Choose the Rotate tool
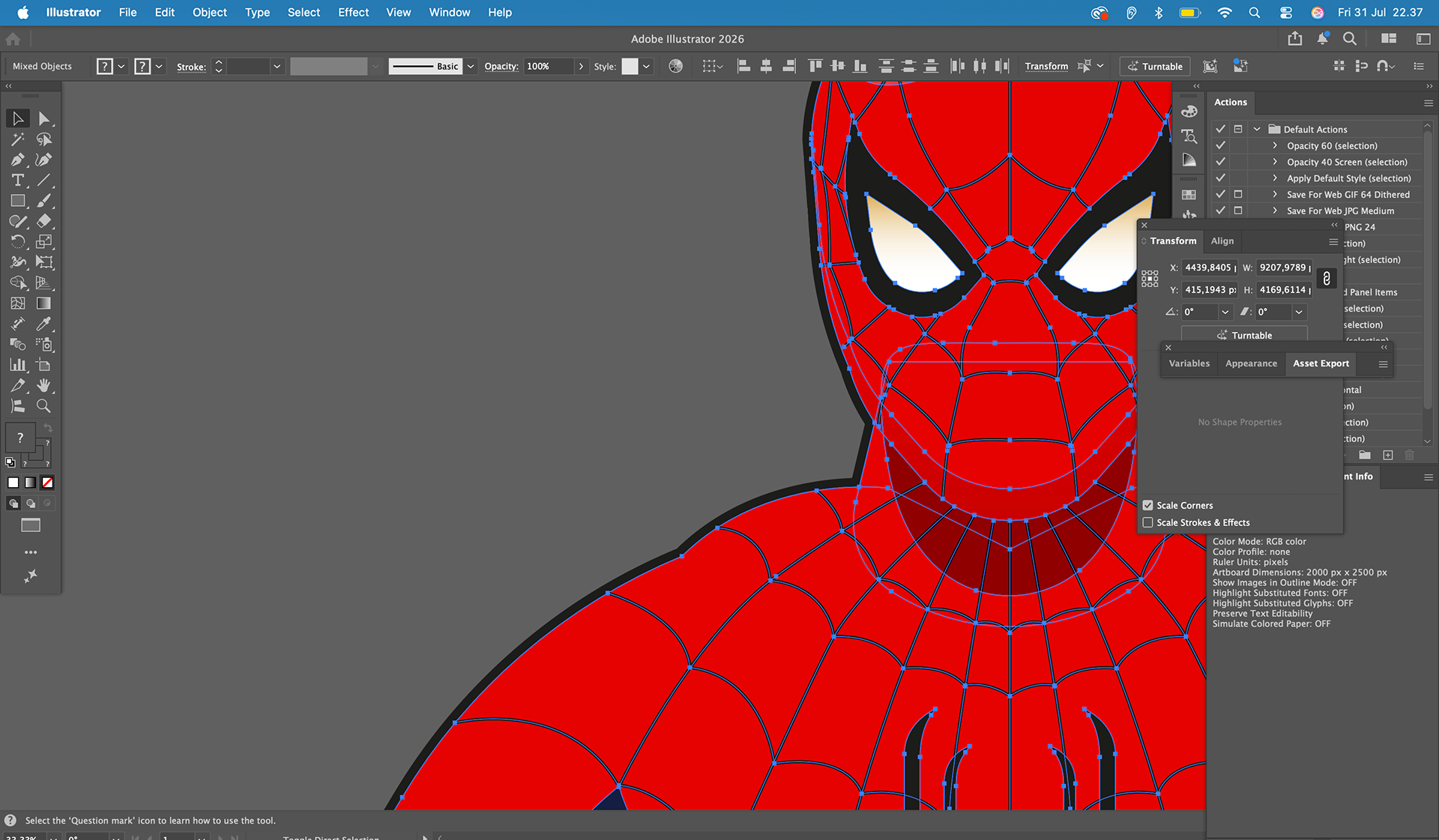 [x=18, y=241]
